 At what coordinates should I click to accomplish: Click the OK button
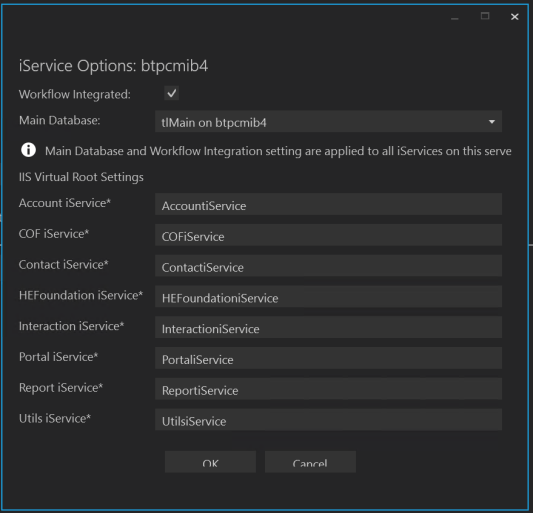click(210, 462)
